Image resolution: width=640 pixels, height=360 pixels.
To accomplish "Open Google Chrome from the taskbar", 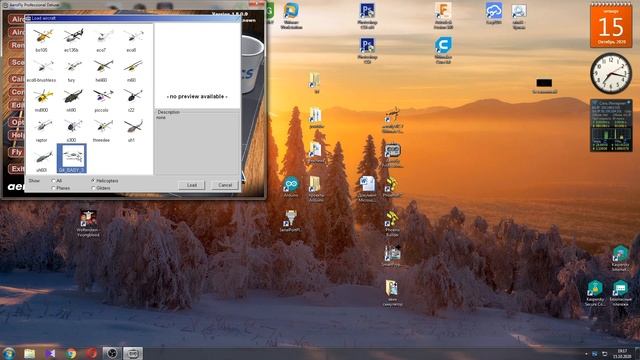I will (71, 353).
